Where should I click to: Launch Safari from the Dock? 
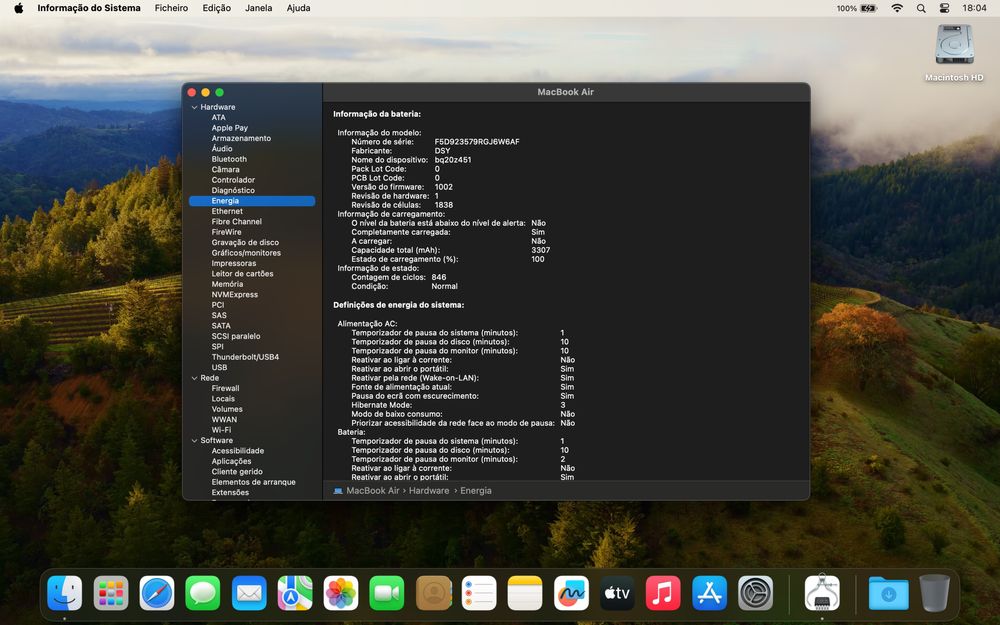coord(157,593)
